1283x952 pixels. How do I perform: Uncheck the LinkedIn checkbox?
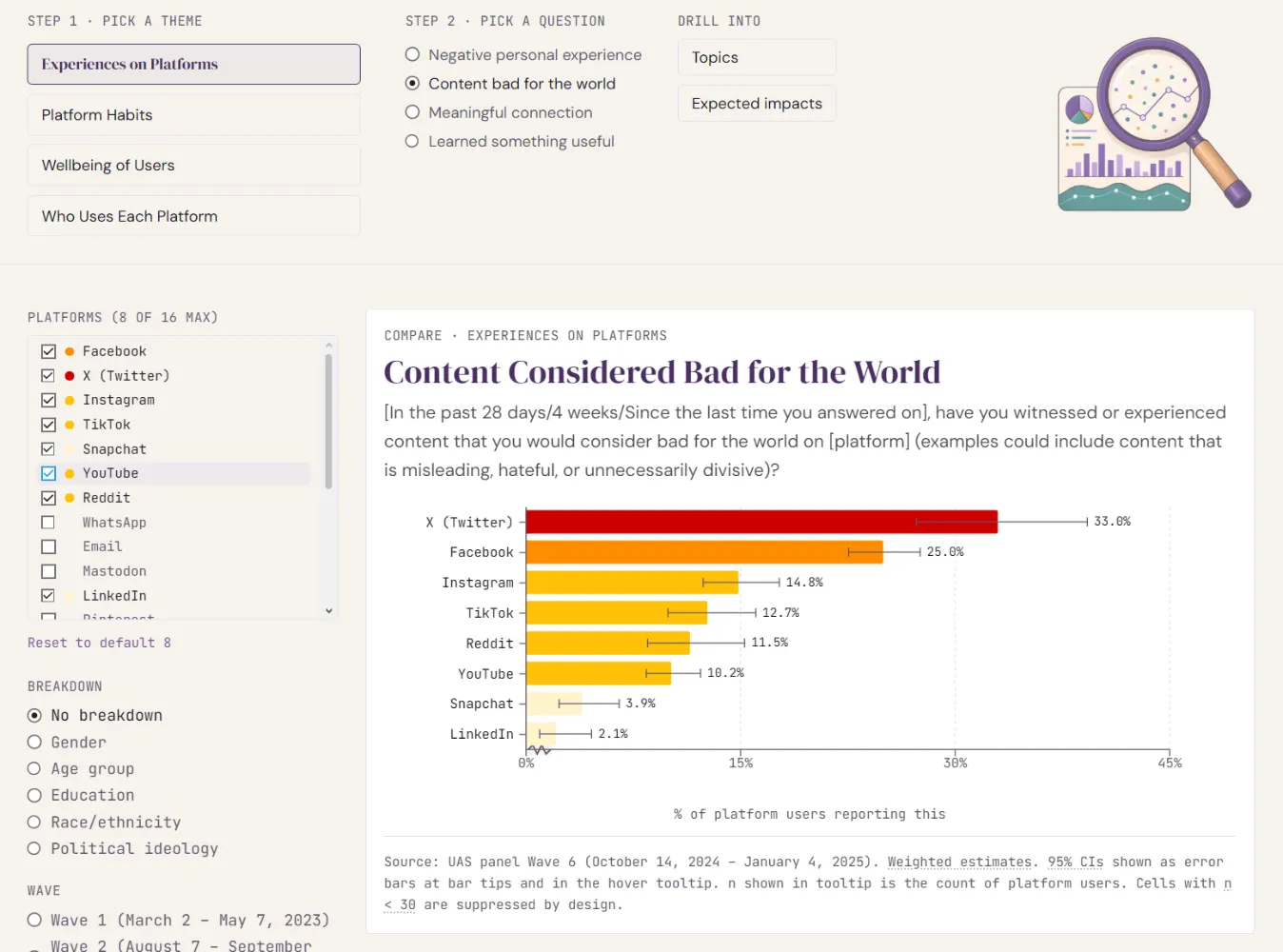pos(49,596)
